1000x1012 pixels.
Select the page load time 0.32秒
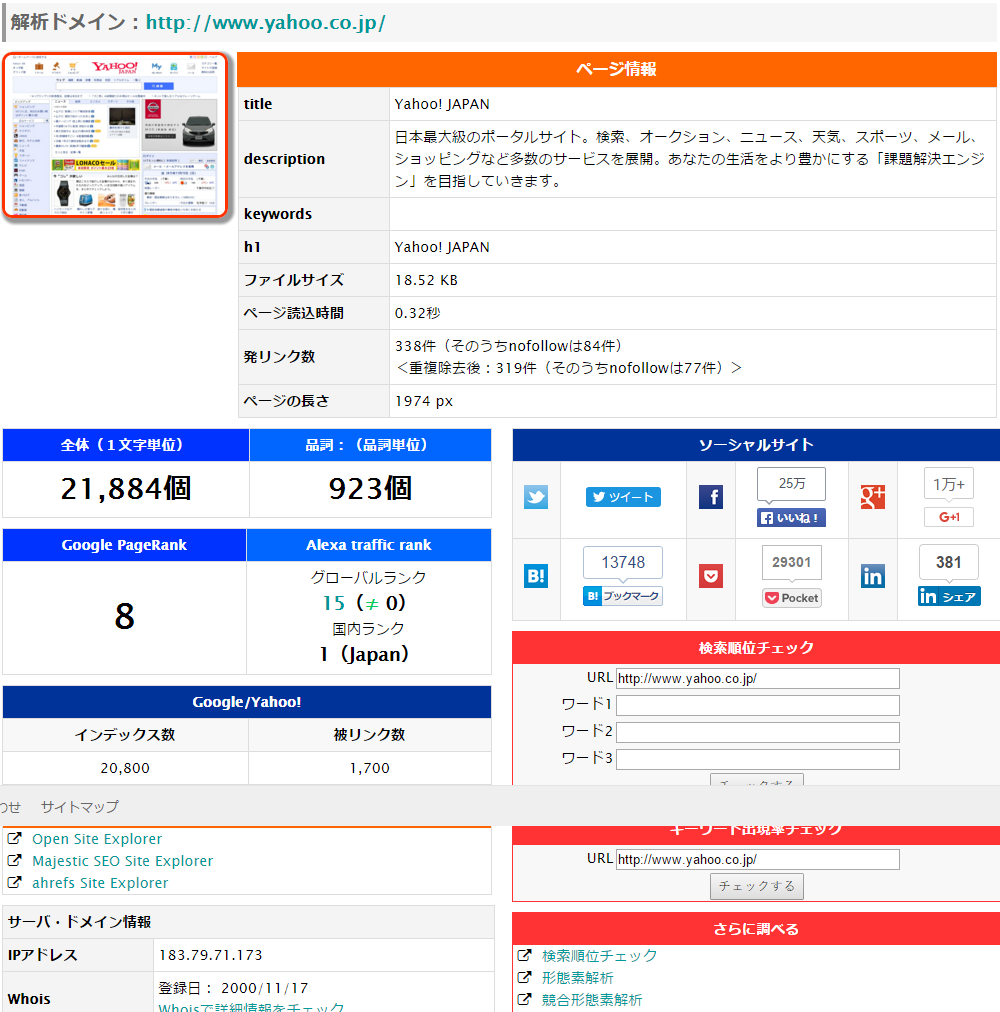click(x=418, y=313)
